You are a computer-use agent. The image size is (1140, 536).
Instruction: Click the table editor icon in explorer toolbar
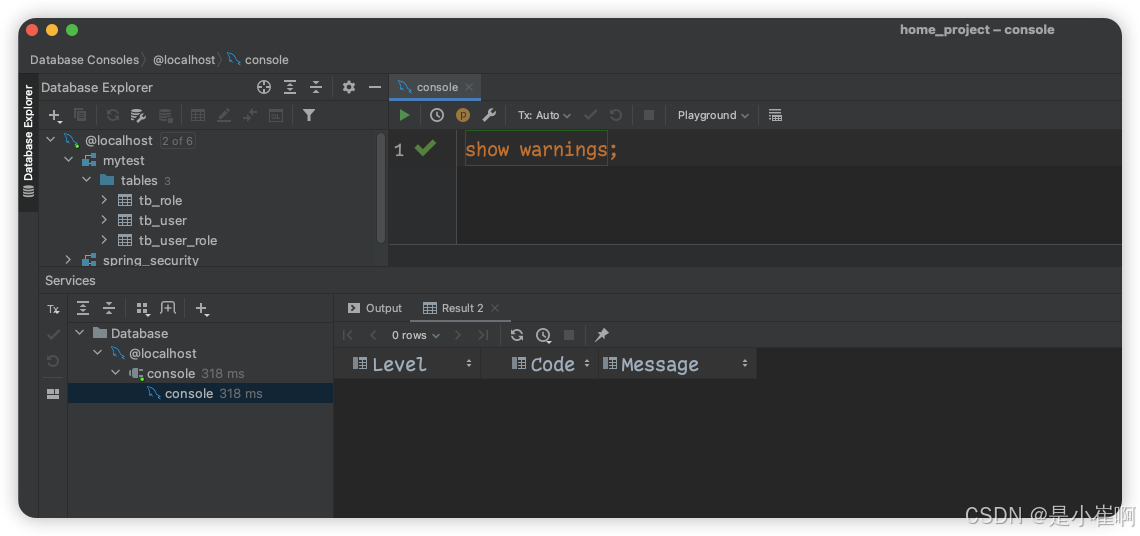(198, 115)
